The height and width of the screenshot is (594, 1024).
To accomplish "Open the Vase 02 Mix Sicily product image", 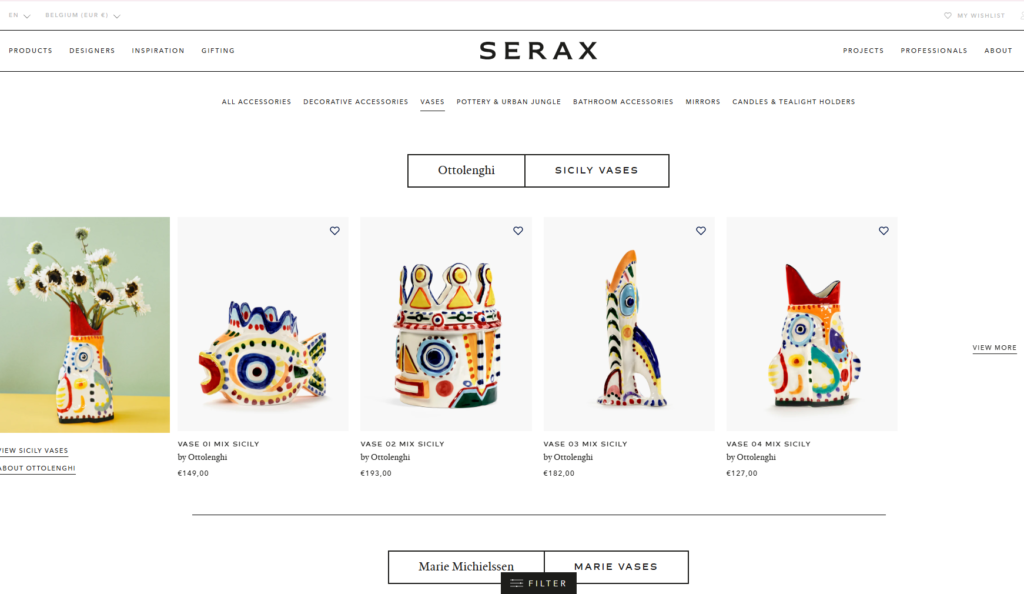I will click(446, 324).
